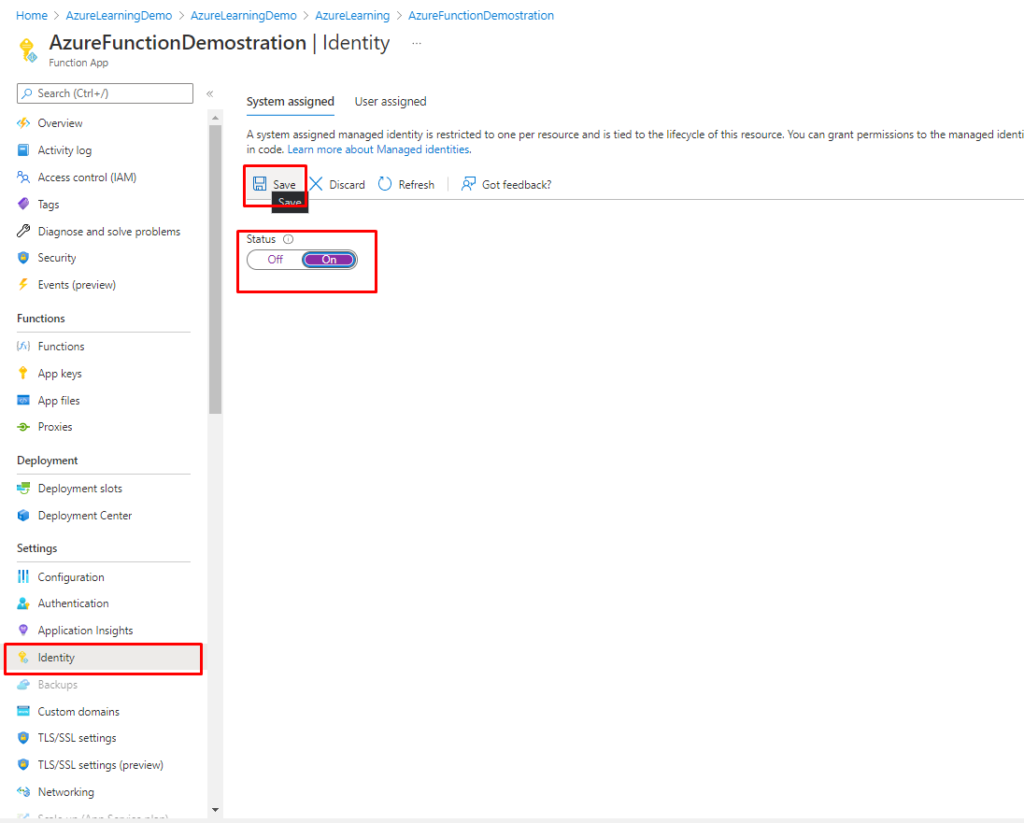Click the Custom domains icon

click(24, 711)
